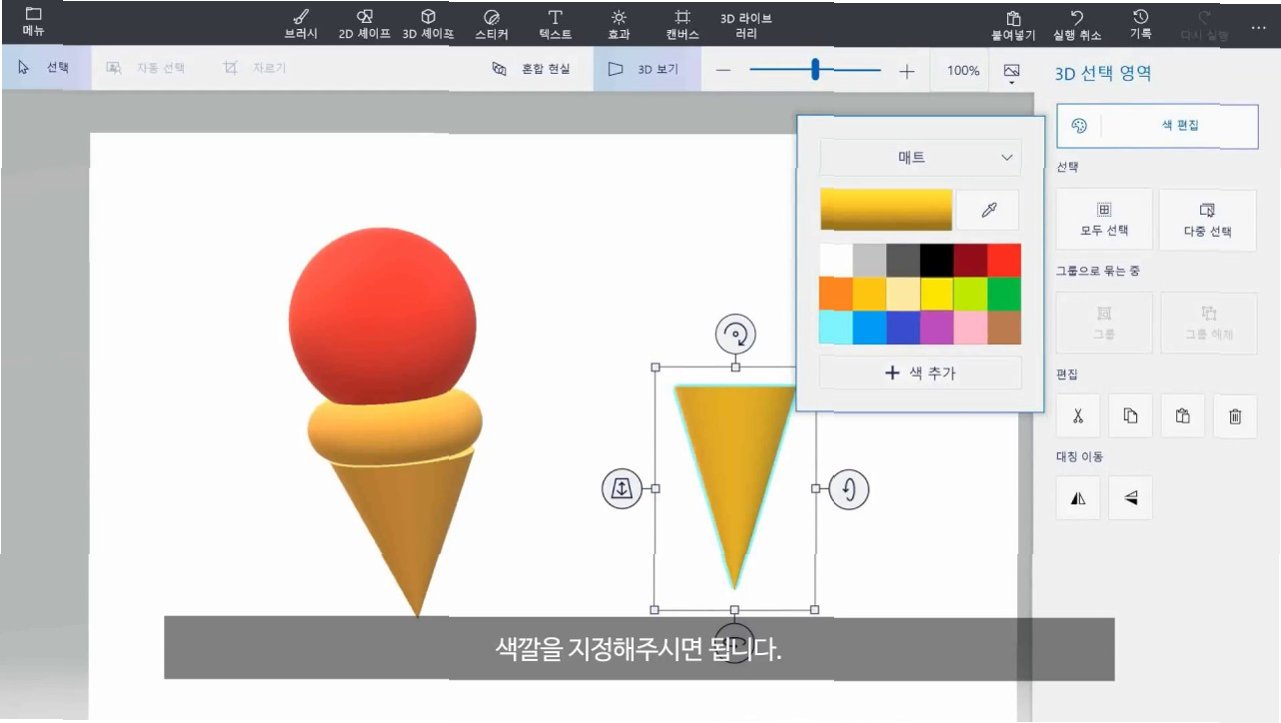The image size is (1281, 723).
Task: Click the 다시 실행 redo button
Action: (x=1204, y=25)
